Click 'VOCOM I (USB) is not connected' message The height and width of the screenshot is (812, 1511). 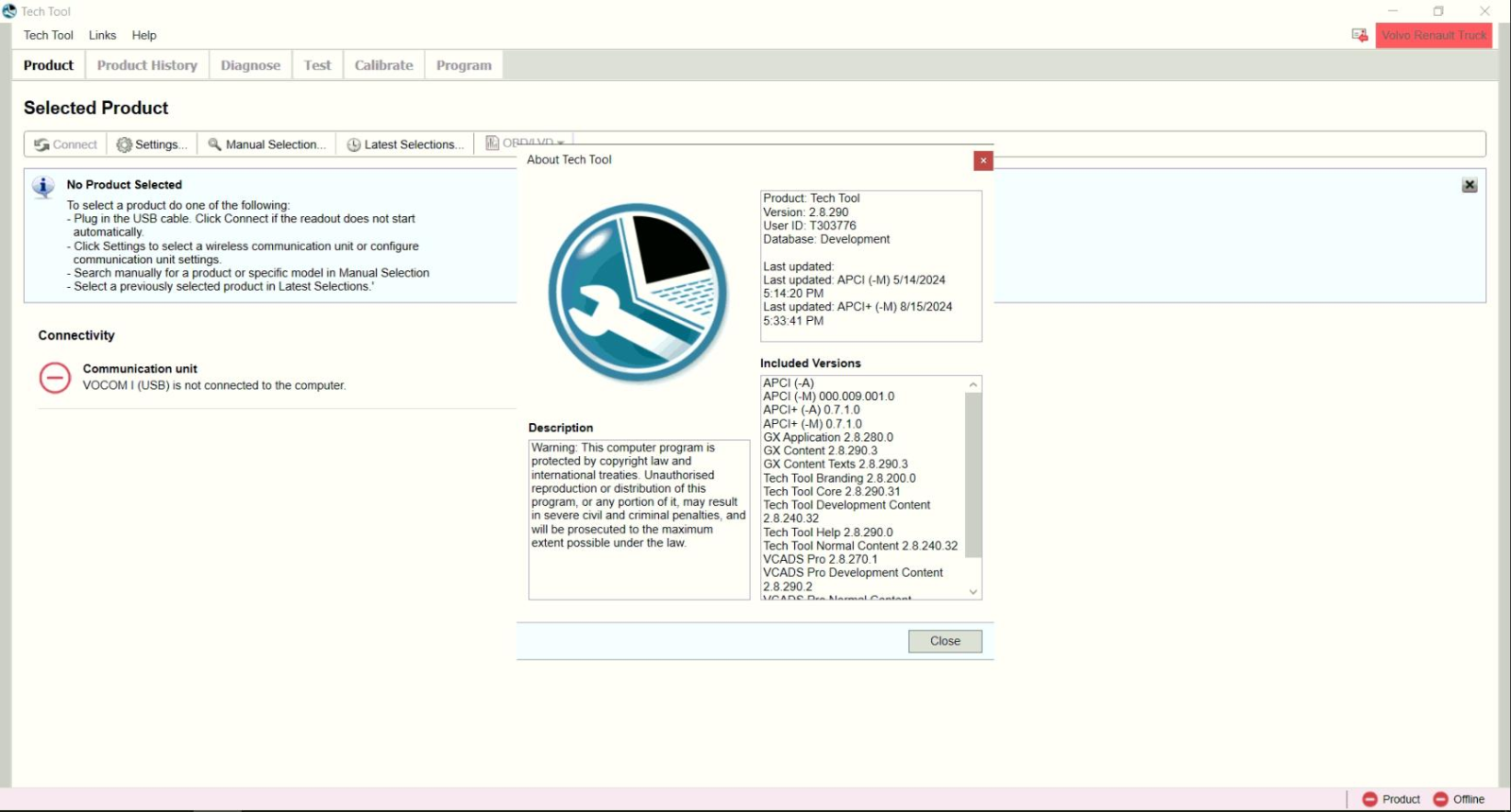click(214, 385)
